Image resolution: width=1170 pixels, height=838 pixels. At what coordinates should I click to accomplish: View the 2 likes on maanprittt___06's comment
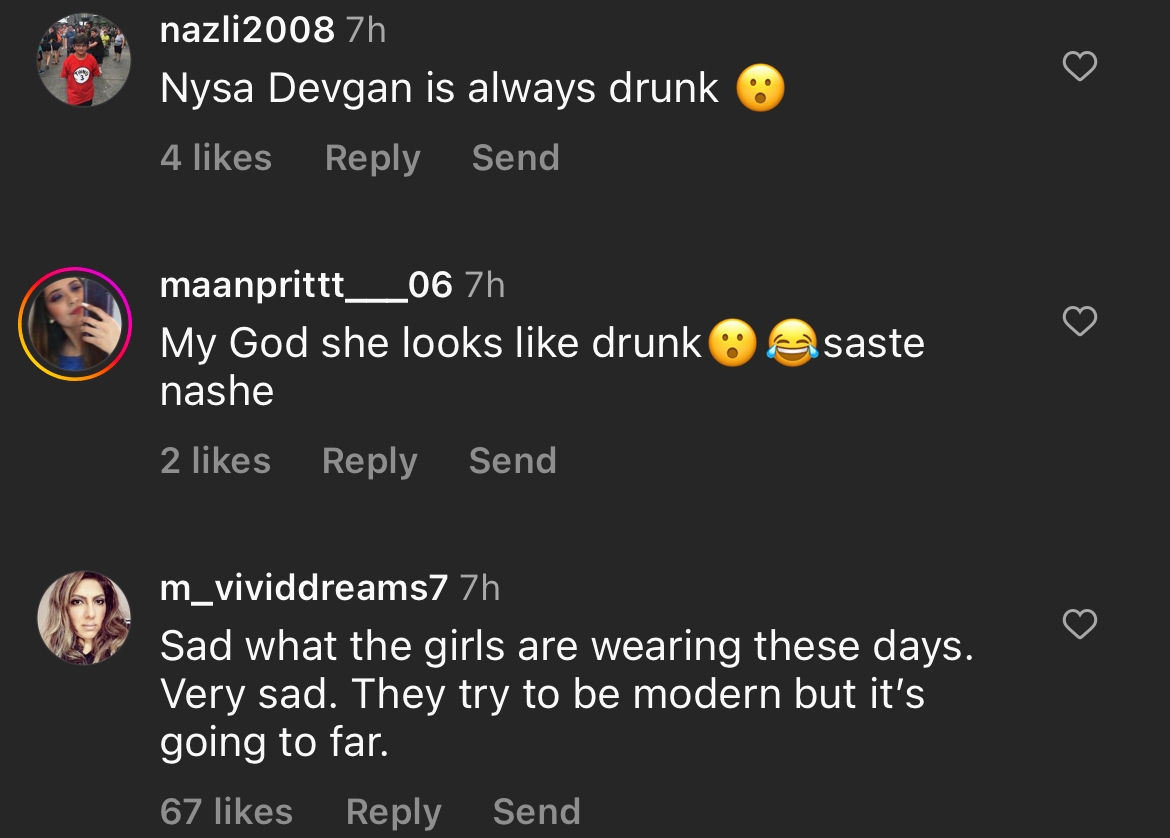215,461
